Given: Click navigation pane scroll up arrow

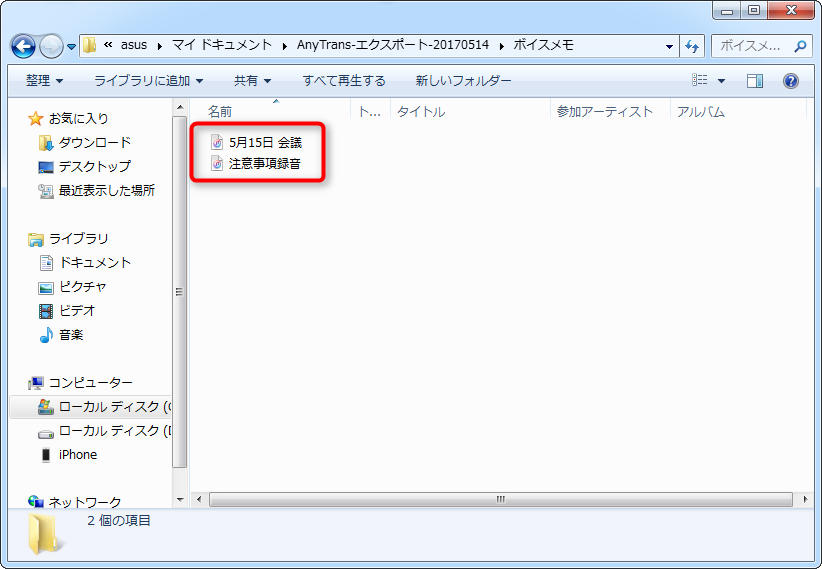Looking at the screenshot, I should tap(180, 107).
